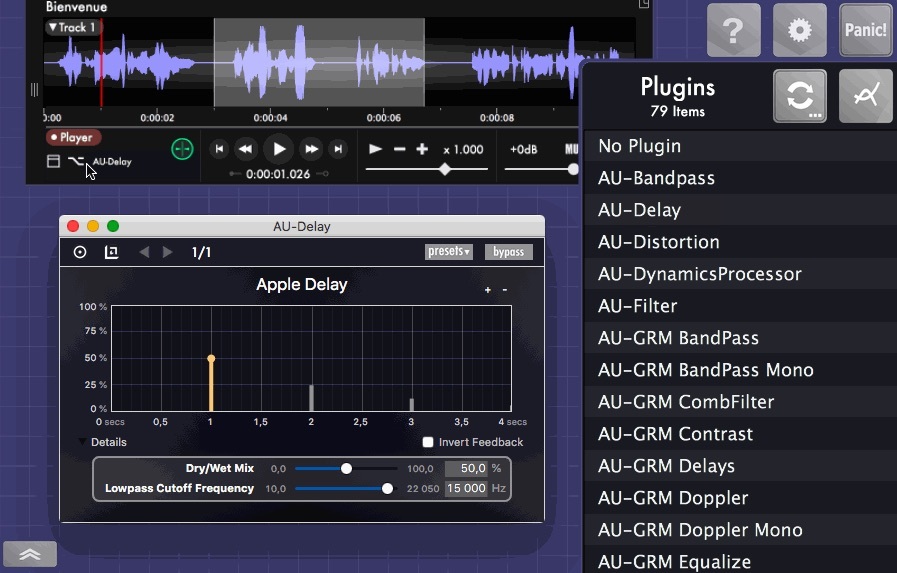Click the corner icon at the top right of the Bienvenue panel

point(644,4)
